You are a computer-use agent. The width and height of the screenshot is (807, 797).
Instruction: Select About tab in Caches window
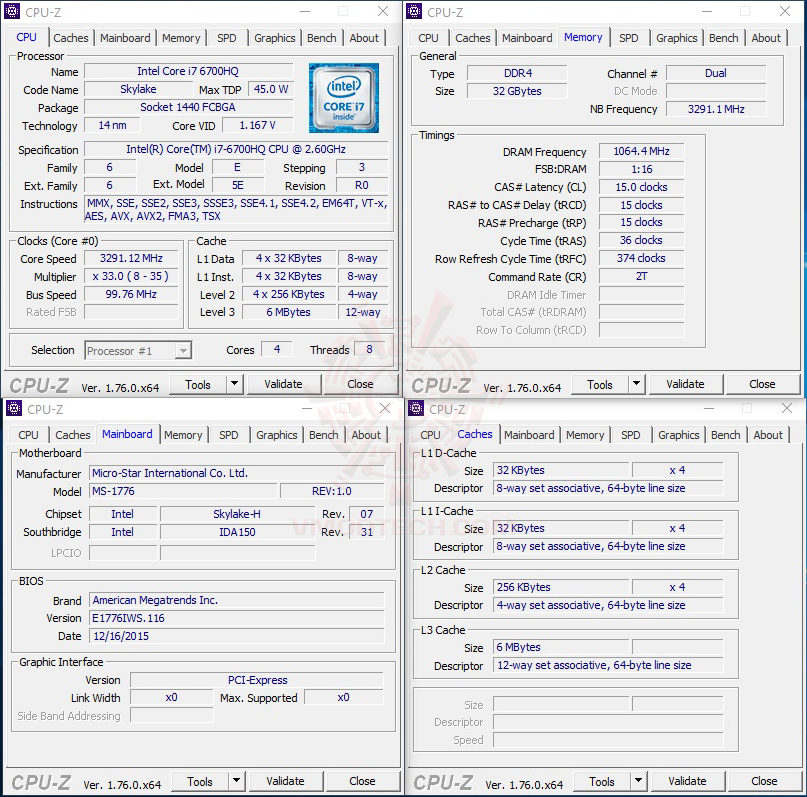pyautogui.click(x=768, y=435)
